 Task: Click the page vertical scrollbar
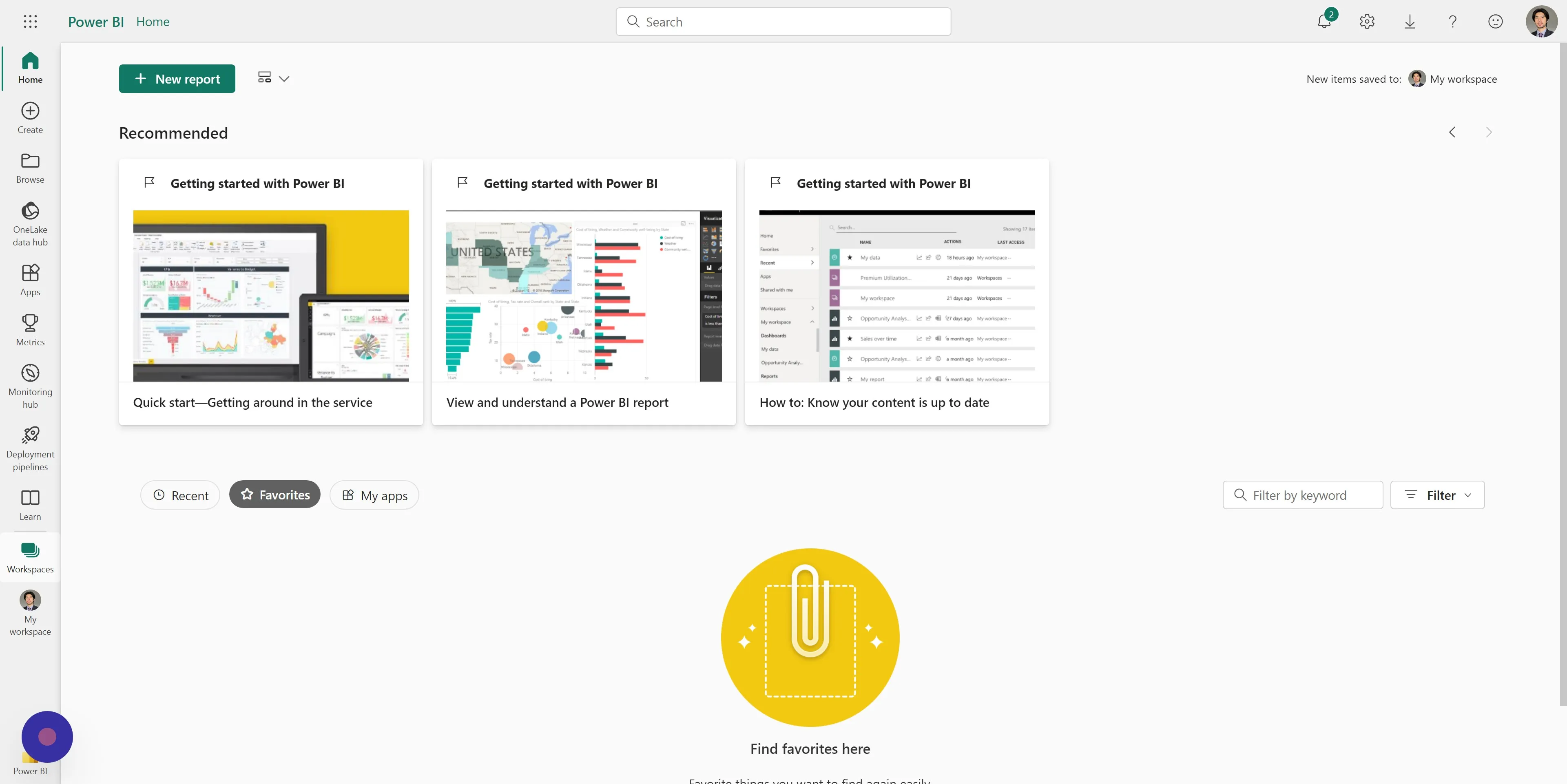pyautogui.click(x=1563, y=374)
